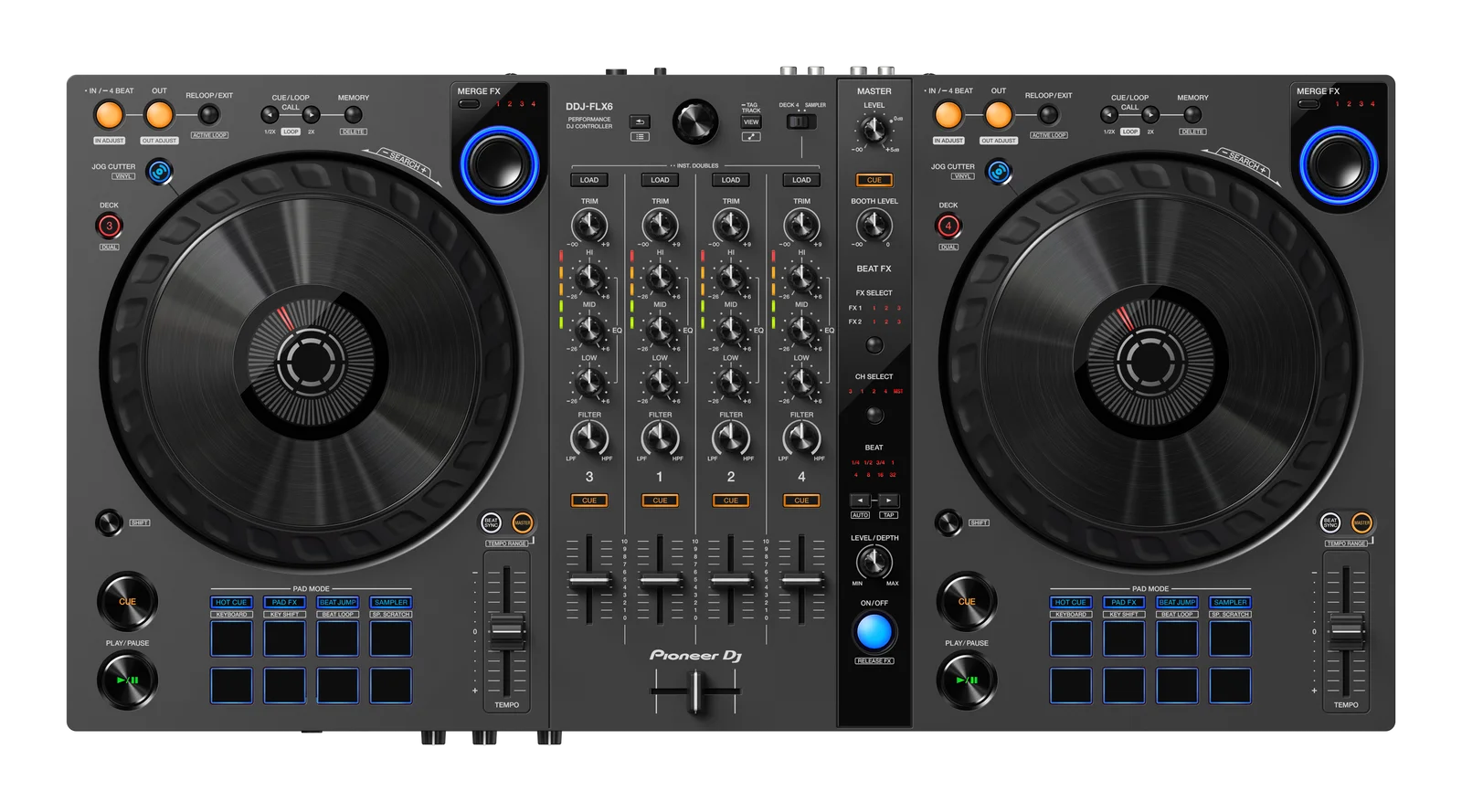Click left deck CUE/LOOP CALL right arrow
This screenshot has width=1462, height=812.
[x=312, y=115]
